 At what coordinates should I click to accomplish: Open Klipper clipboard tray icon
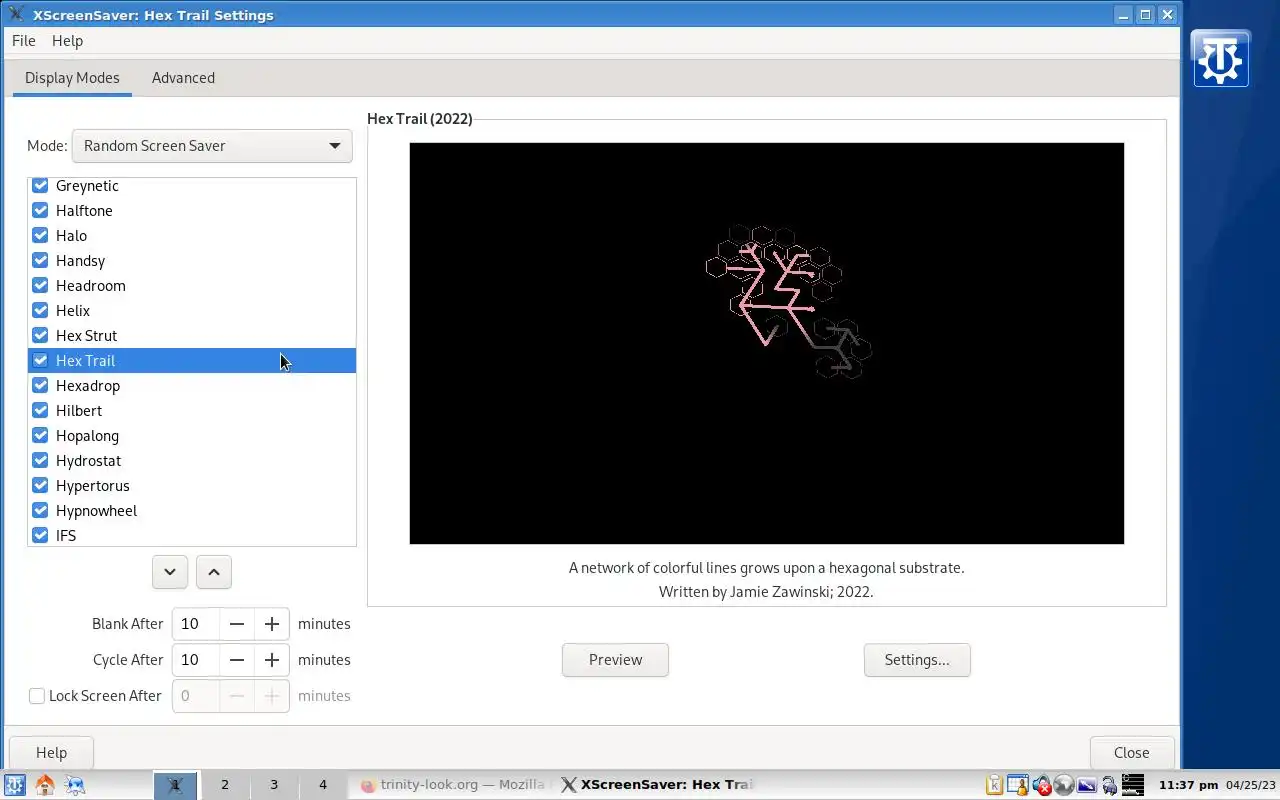994,785
